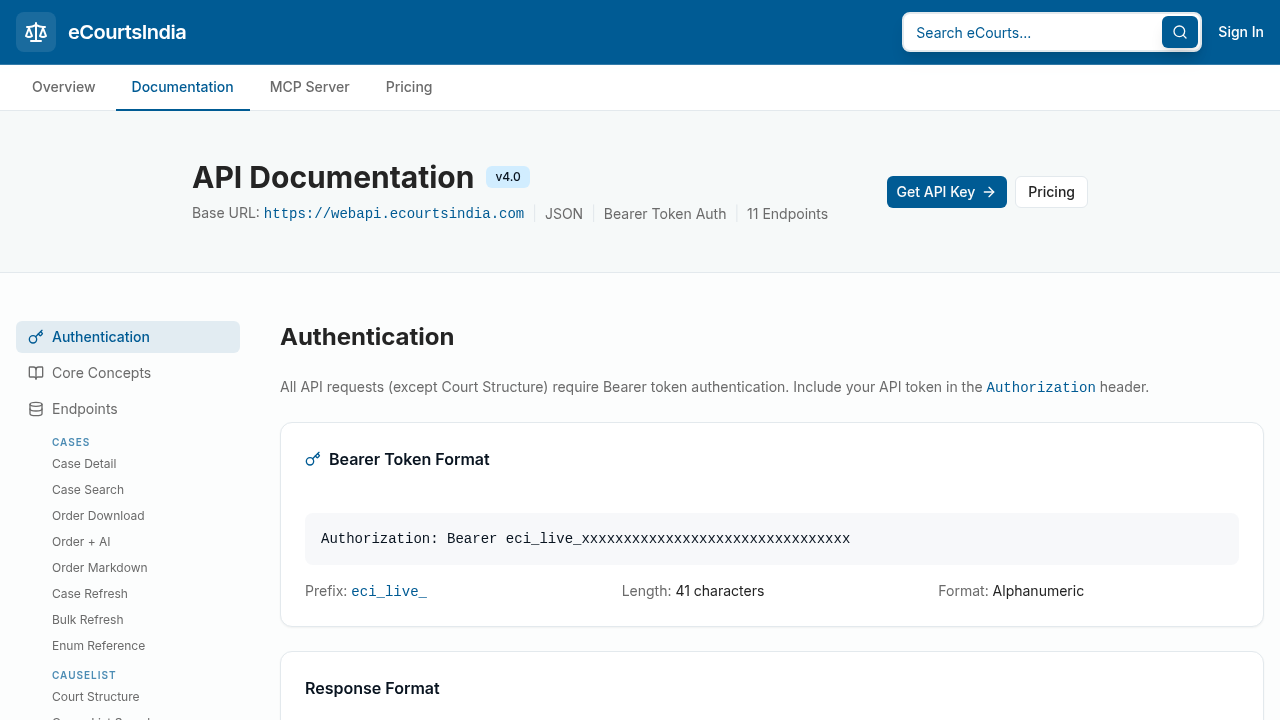Click the Pricing button beside Get API Key
1280x720 pixels.
1051,192
